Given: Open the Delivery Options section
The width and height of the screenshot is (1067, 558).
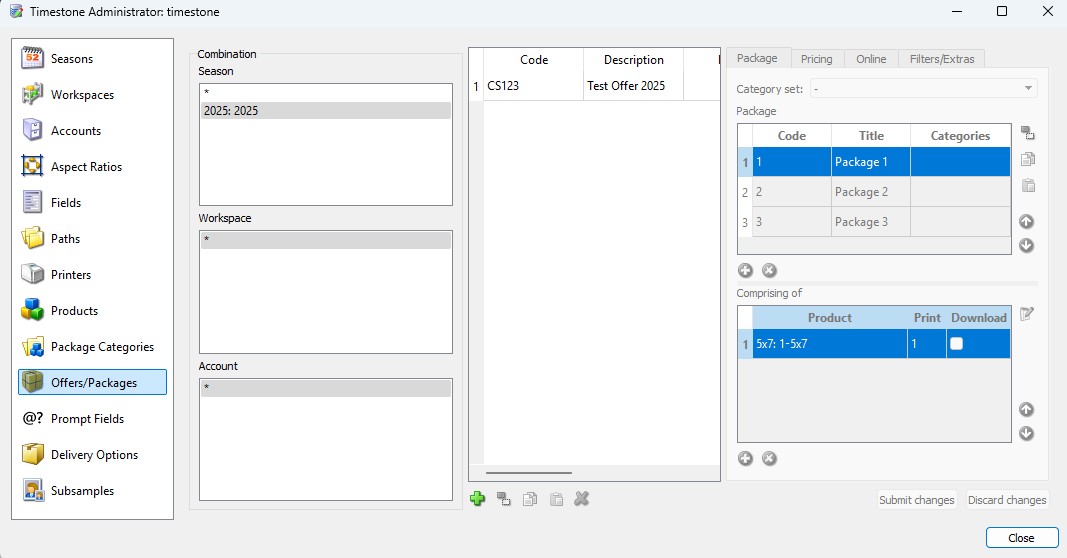Looking at the screenshot, I should pos(92,455).
